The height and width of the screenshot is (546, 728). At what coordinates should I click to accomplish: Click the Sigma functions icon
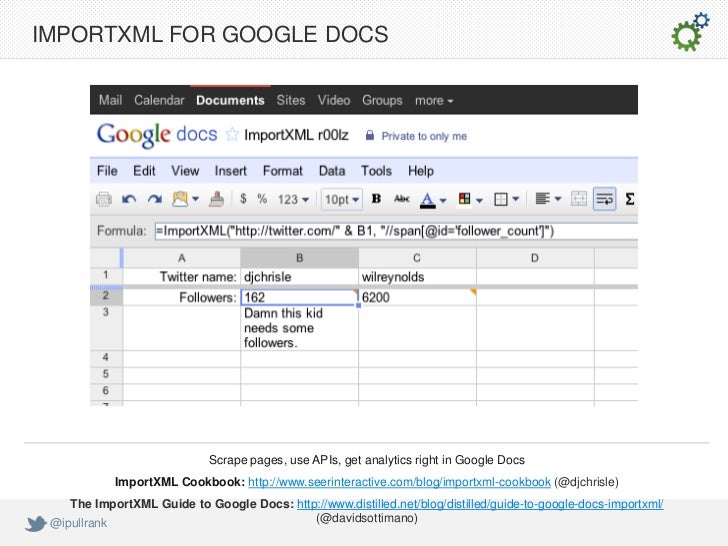pos(630,199)
